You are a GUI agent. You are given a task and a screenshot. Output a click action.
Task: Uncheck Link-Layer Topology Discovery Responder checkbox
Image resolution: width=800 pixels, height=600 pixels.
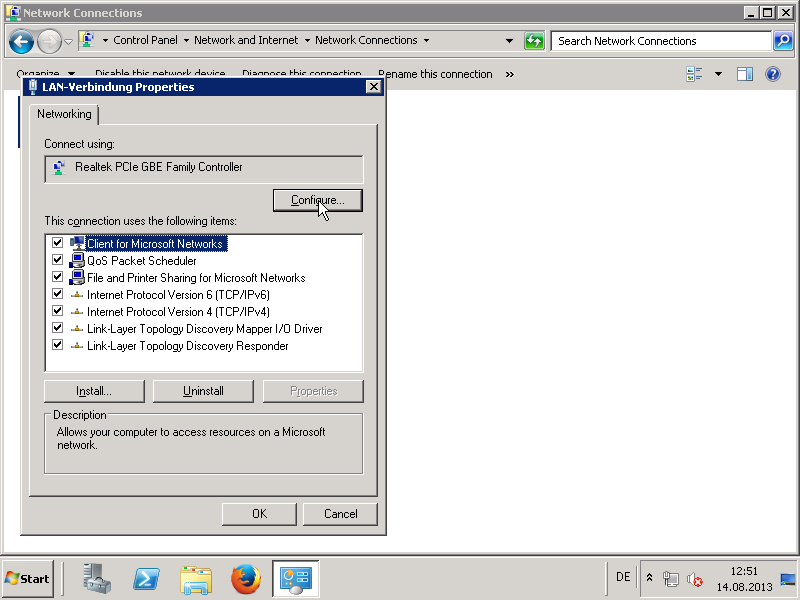point(58,345)
